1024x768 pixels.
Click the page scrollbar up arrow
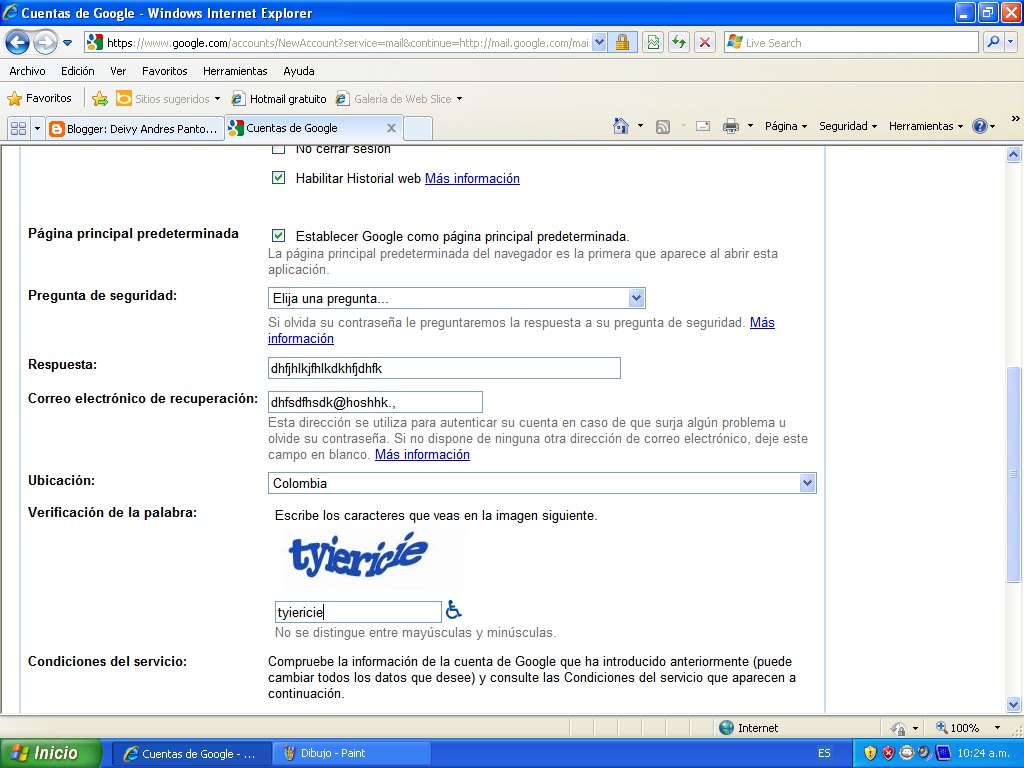(1014, 155)
